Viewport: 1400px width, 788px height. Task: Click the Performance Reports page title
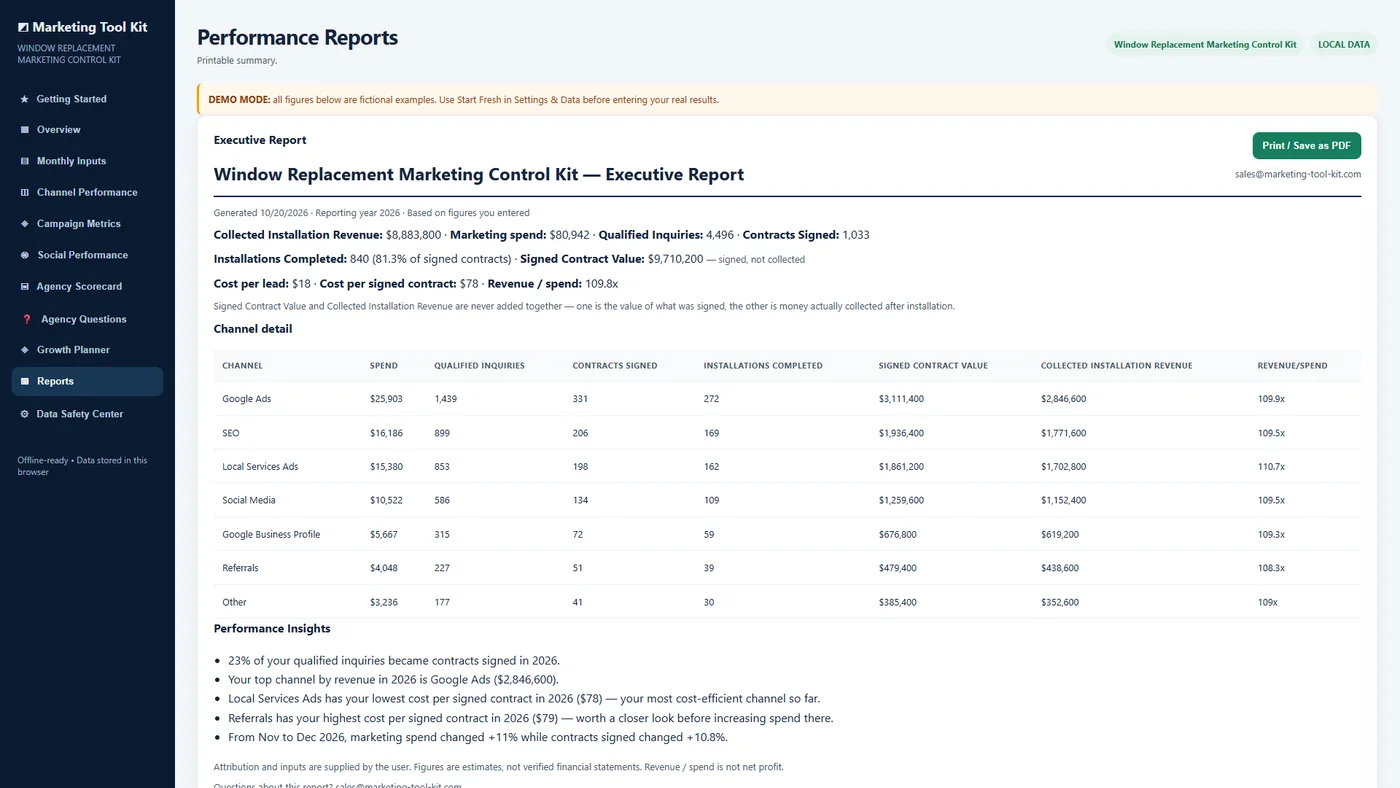[297, 38]
